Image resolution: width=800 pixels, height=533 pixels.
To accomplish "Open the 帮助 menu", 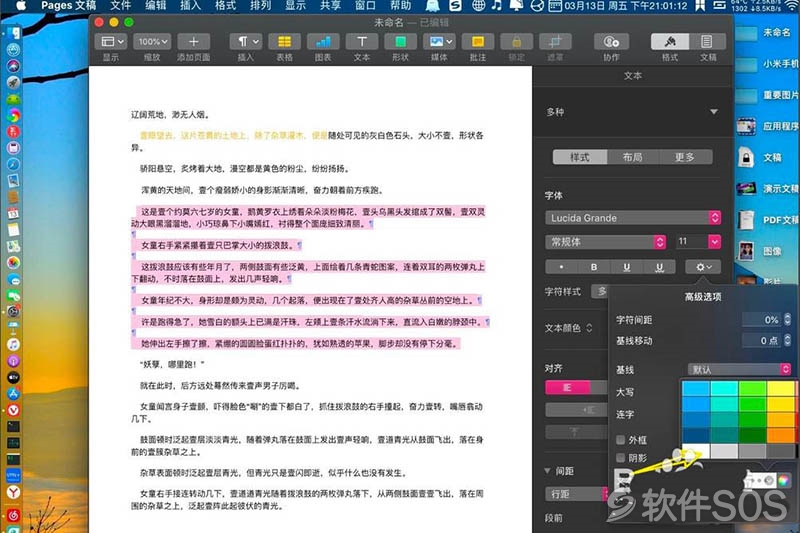I will coord(401,6).
